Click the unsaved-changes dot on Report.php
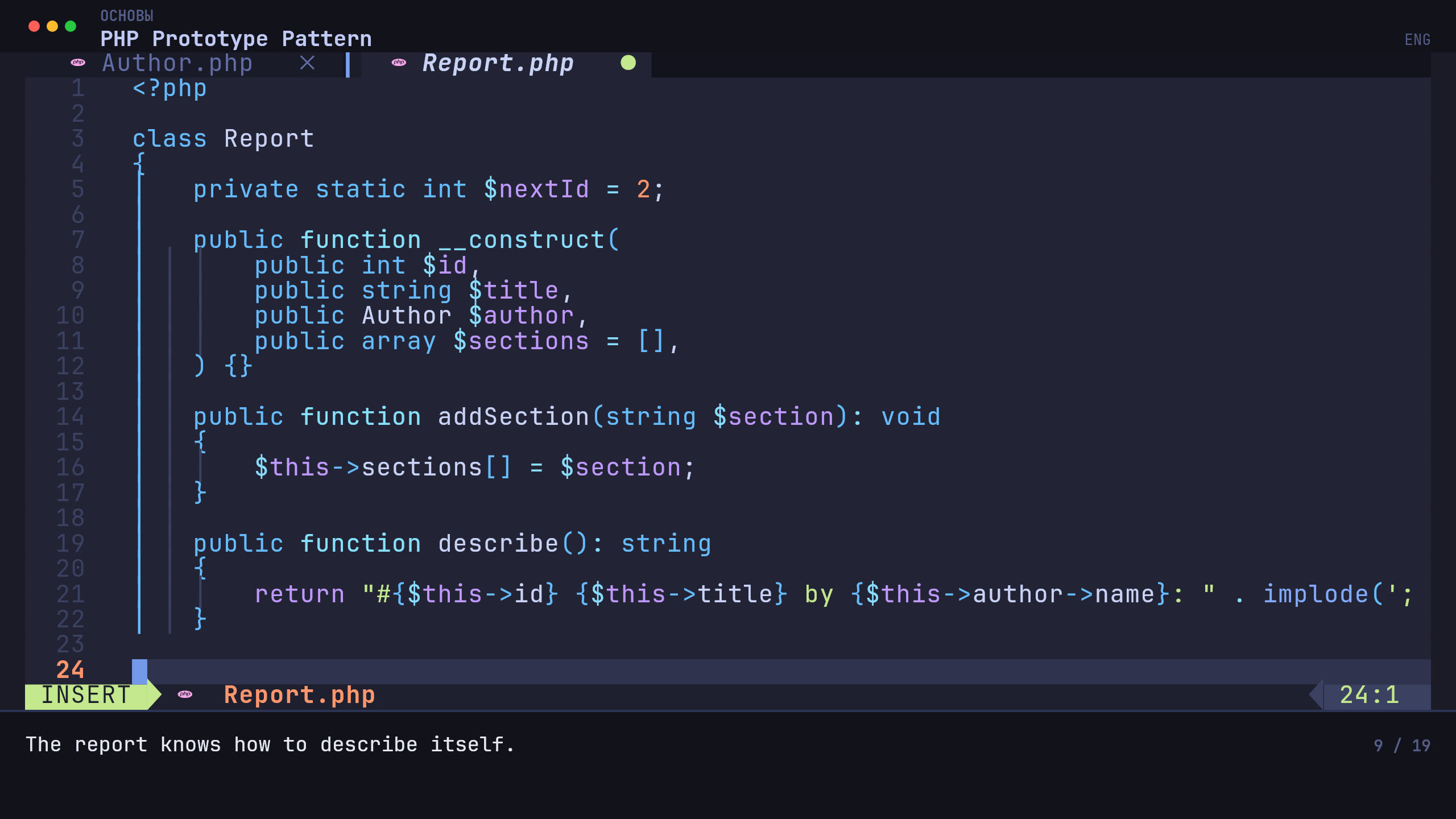 [x=628, y=63]
